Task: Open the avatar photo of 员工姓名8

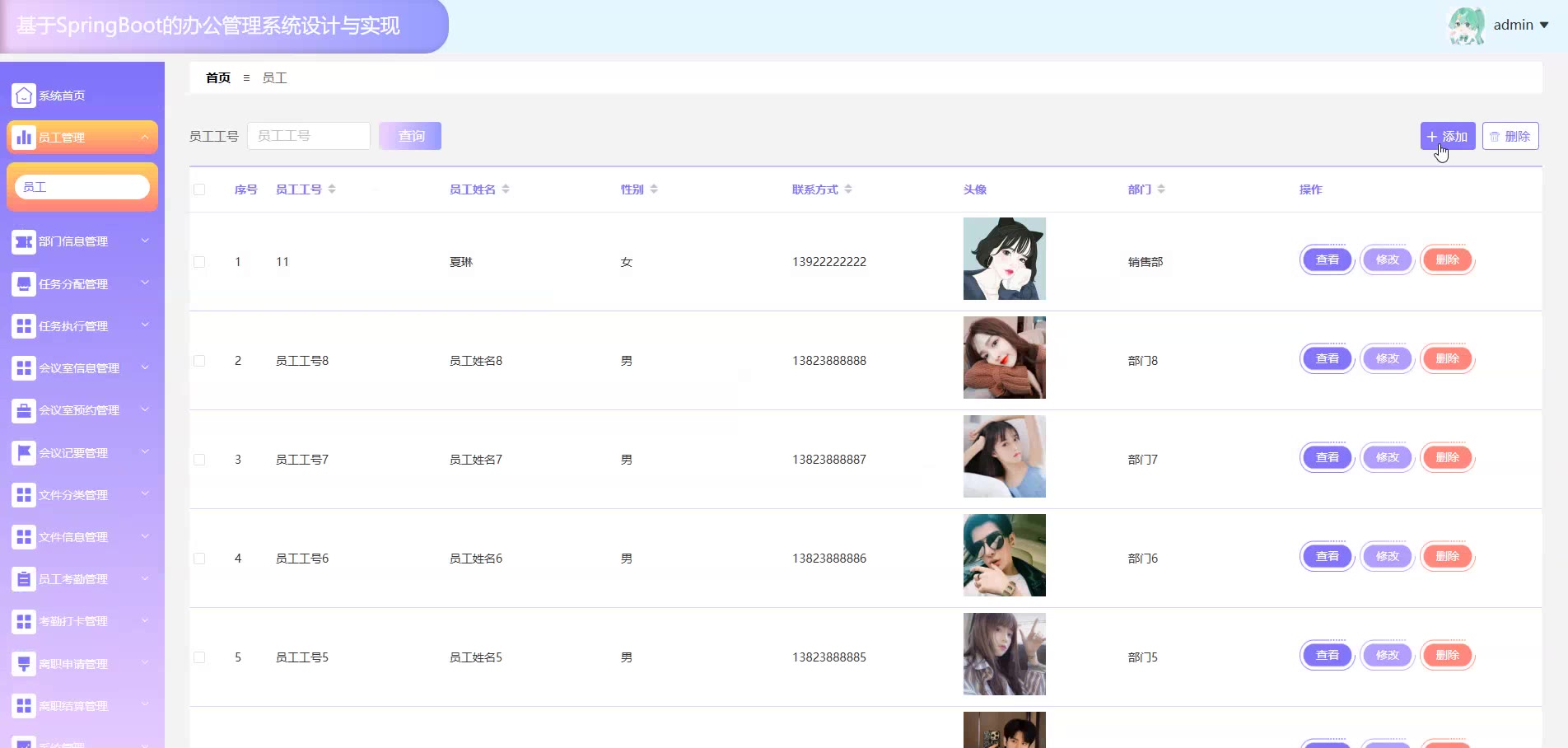Action: point(1005,358)
